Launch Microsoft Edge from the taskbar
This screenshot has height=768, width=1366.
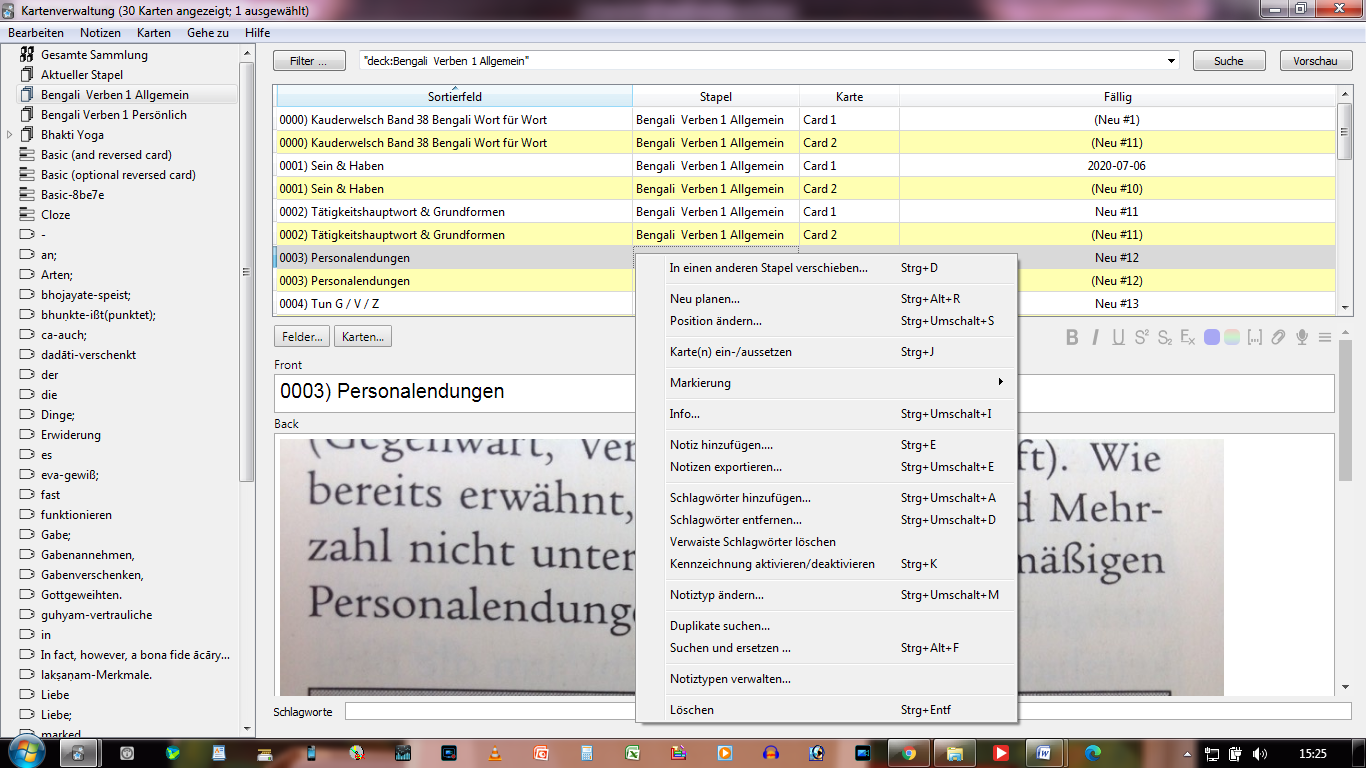pyautogui.click(x=1093, y=753)
